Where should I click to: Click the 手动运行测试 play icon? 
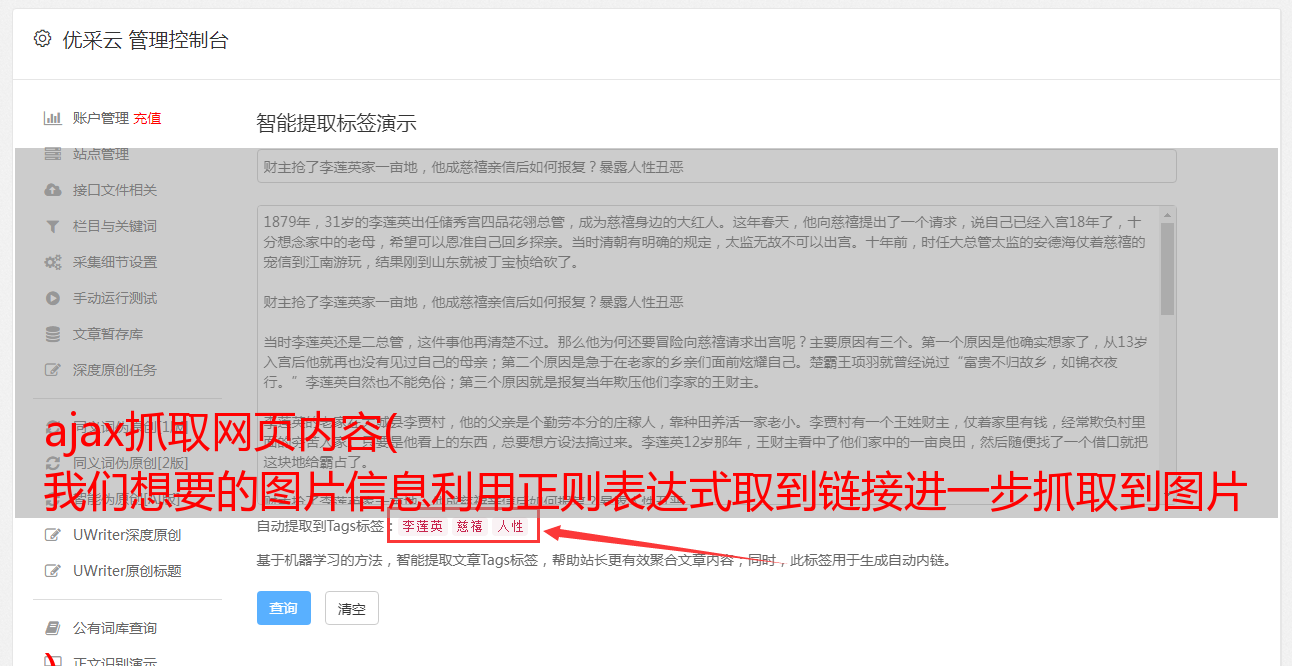point(53,298)
